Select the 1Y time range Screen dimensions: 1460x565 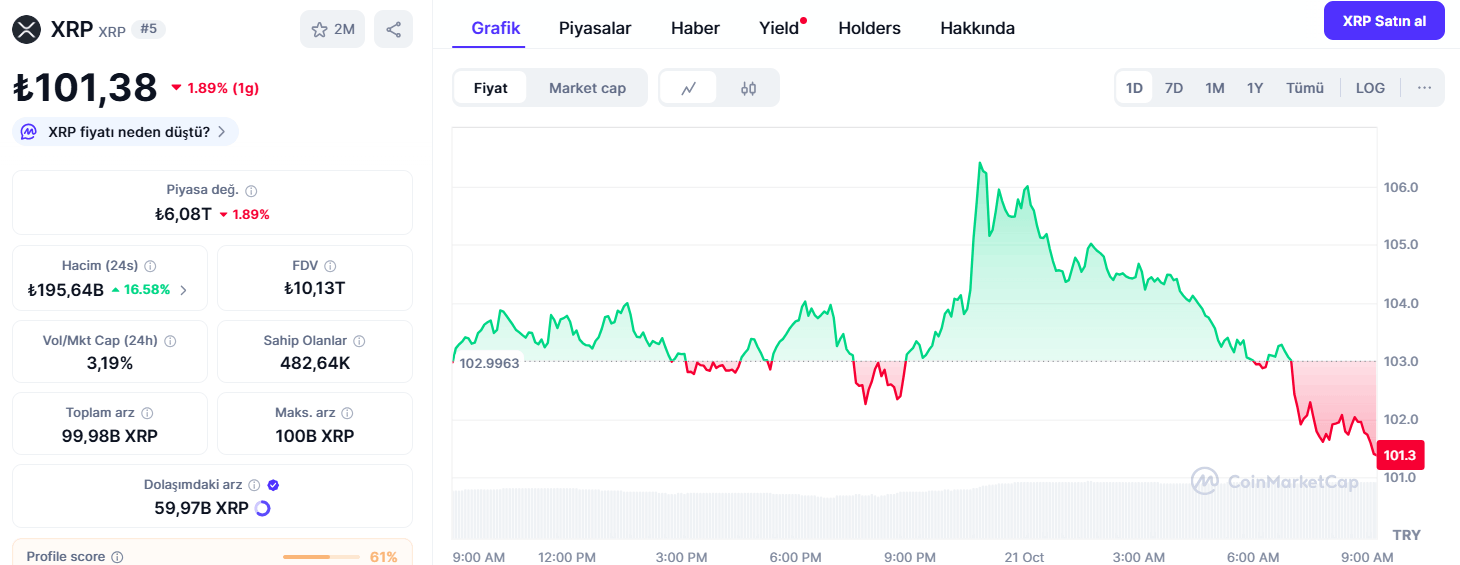[x=1255, y=88]
